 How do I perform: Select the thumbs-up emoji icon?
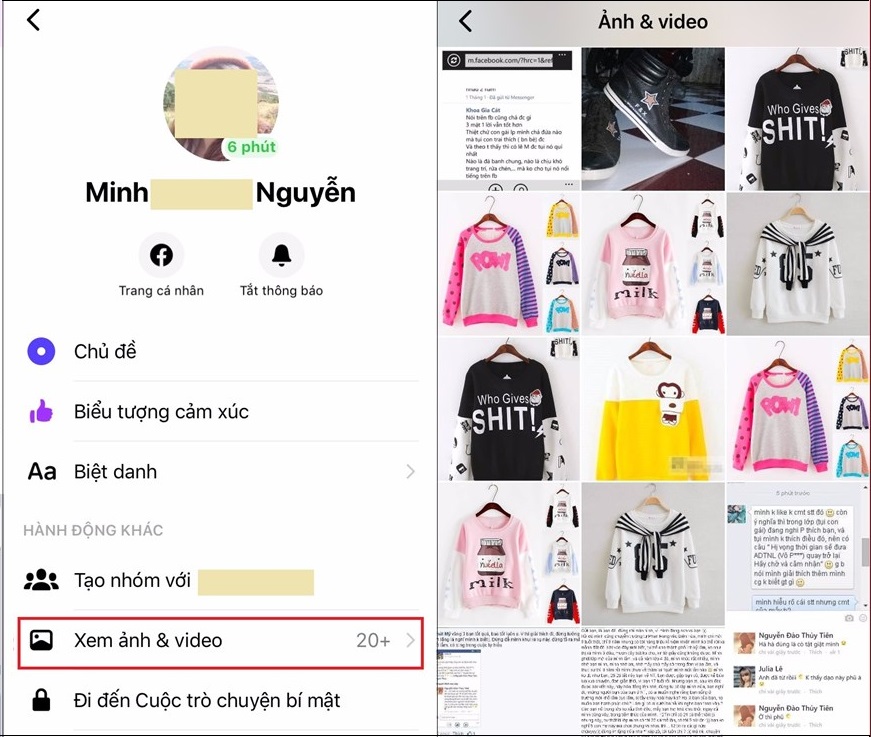point(41,412)
